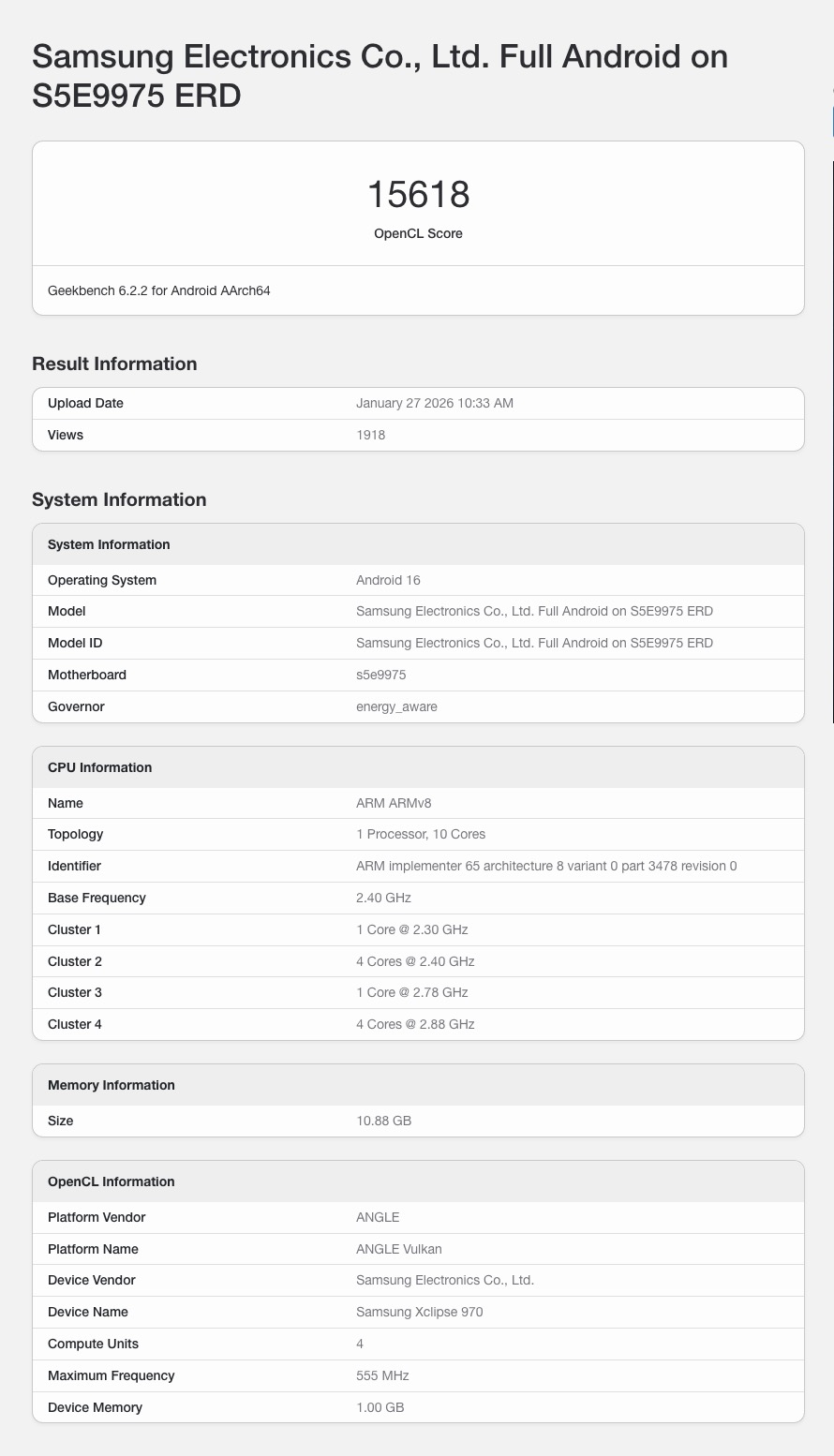Image resolution: width=834 pixels, height=1456 pixels.
Task: Click the memory size 10.88 GB value
Action: 384,1121
